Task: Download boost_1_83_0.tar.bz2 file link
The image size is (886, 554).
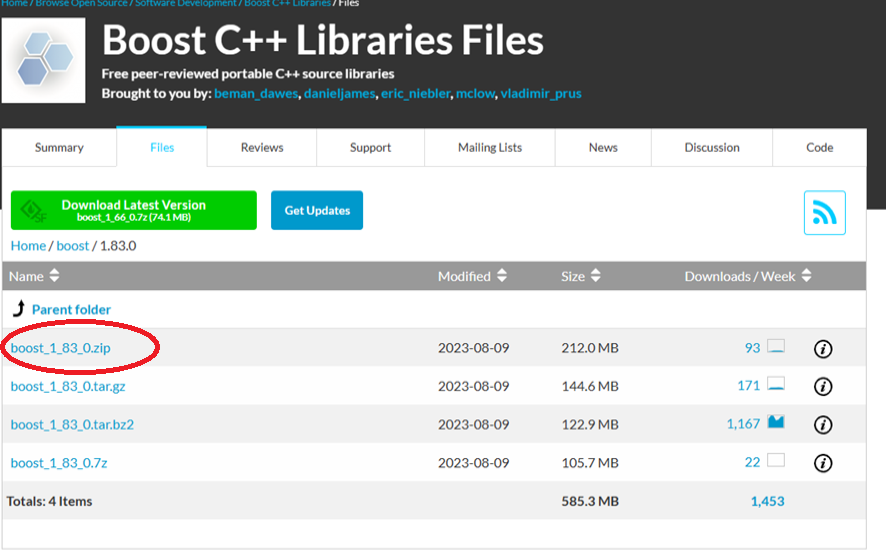Action: (72, 425)
